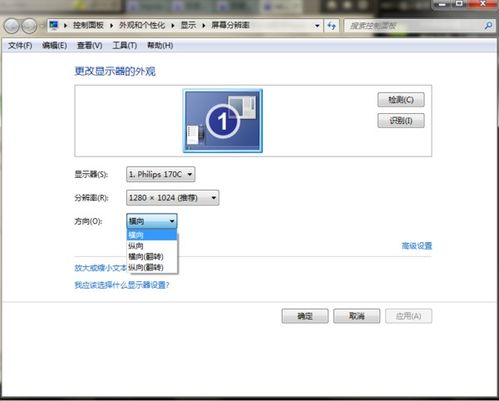The width and height of the screenshot is (499, 401).
Task: Click the Control Panel icon in address bar
Action: [54, 25]
